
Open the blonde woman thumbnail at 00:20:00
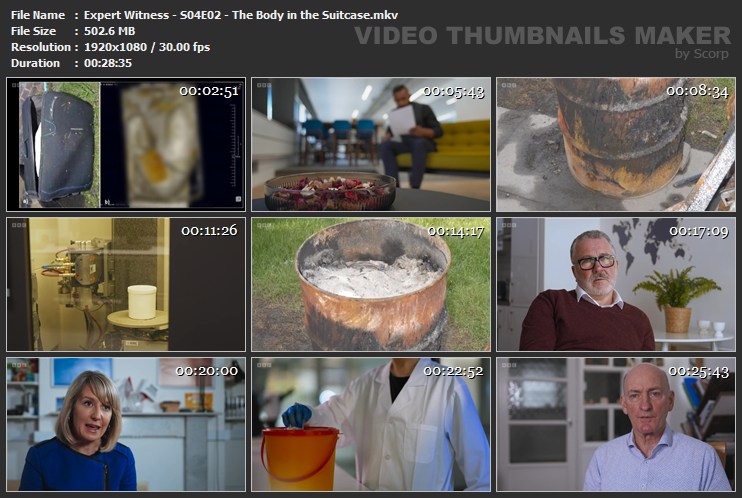pos(126,424)
